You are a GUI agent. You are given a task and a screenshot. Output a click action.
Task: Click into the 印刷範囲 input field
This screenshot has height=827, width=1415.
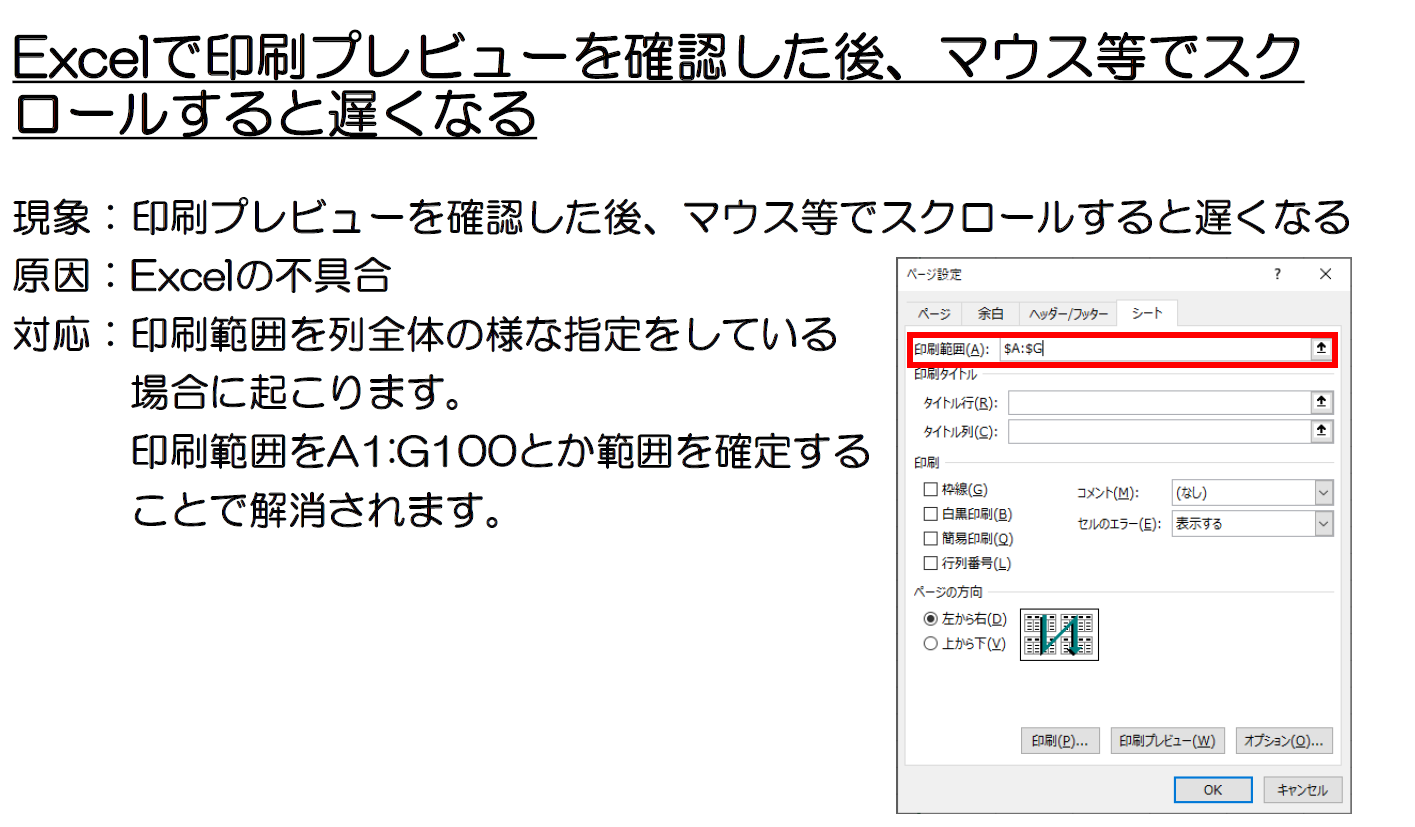tap(1154, 349)
